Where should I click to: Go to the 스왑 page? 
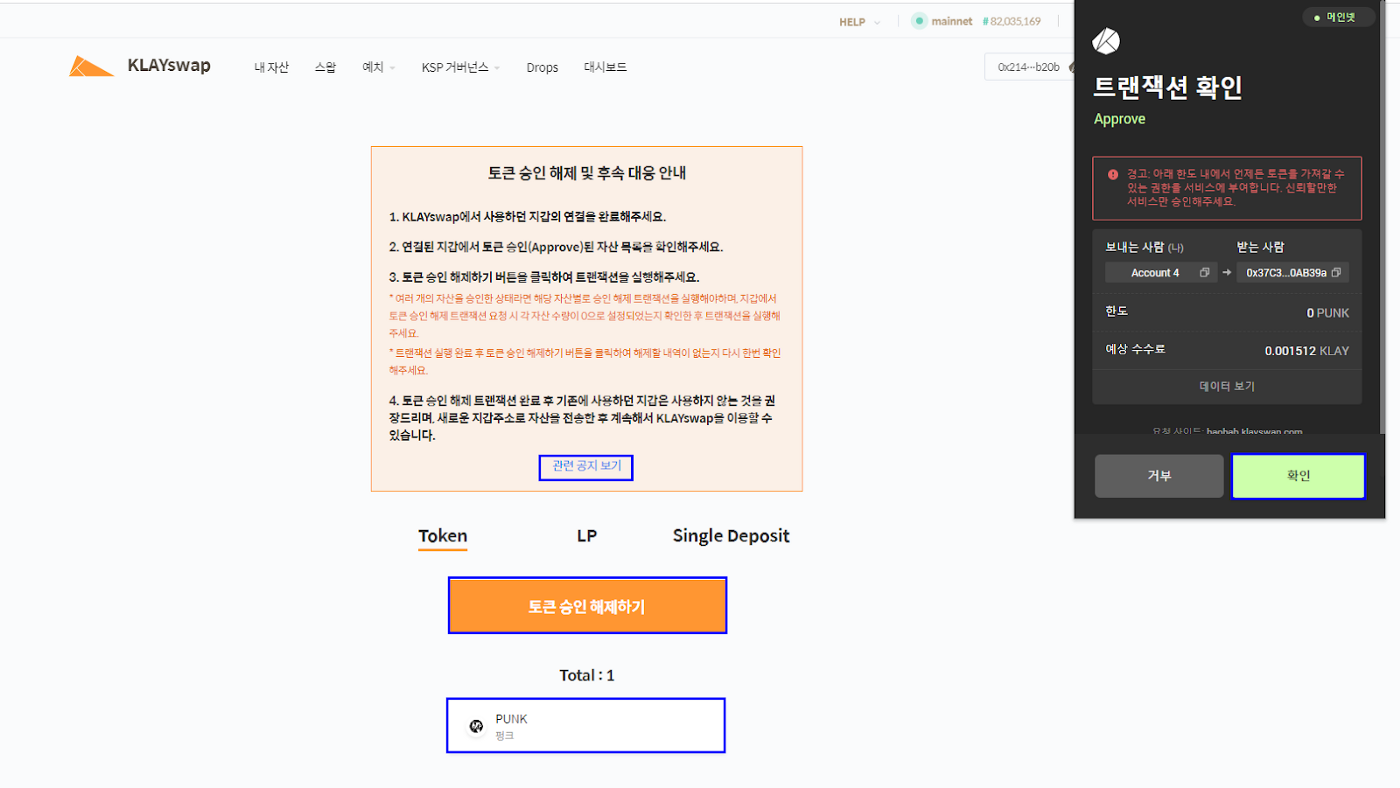tap(325, 68)
